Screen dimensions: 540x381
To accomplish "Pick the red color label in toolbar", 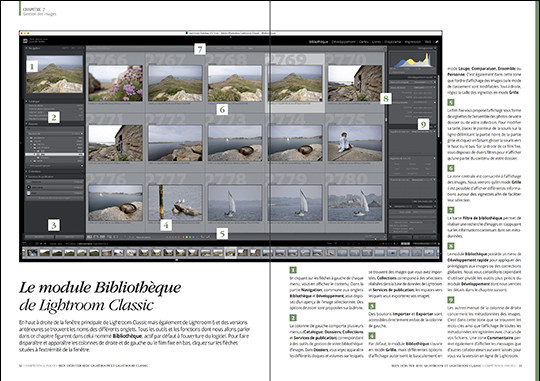I will (x=184, y=237).
